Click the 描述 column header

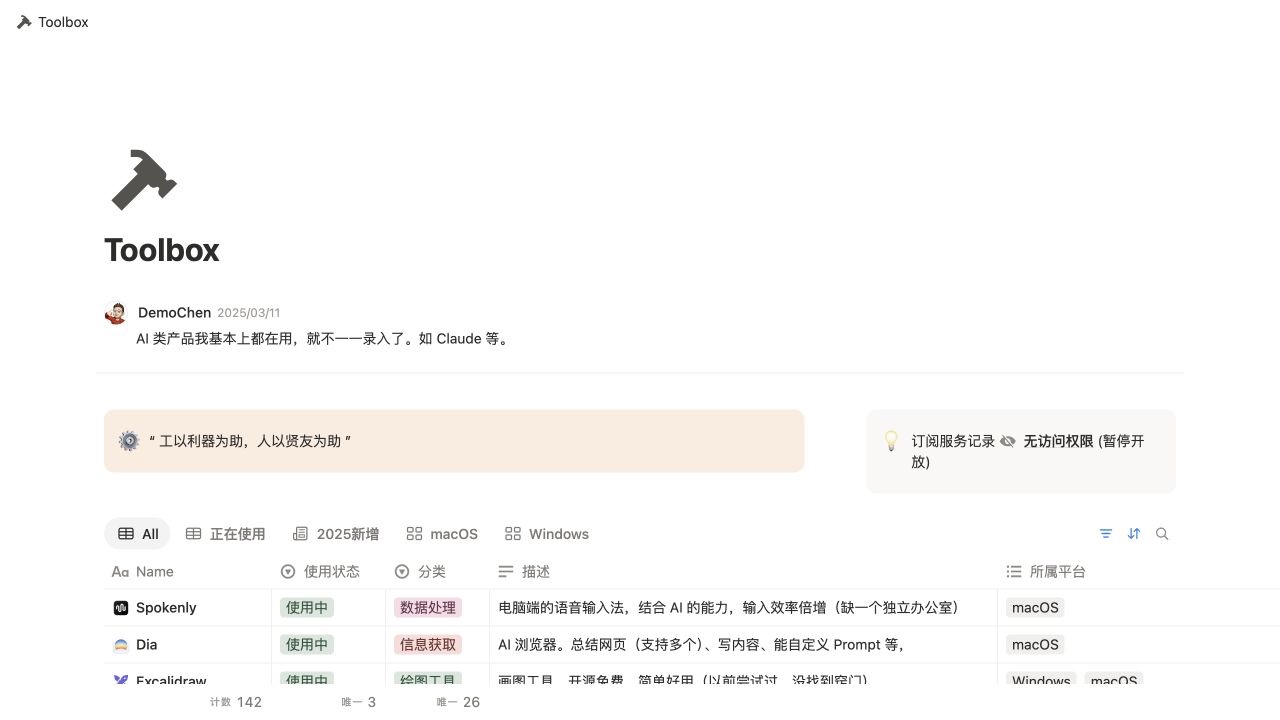point(743,572)
